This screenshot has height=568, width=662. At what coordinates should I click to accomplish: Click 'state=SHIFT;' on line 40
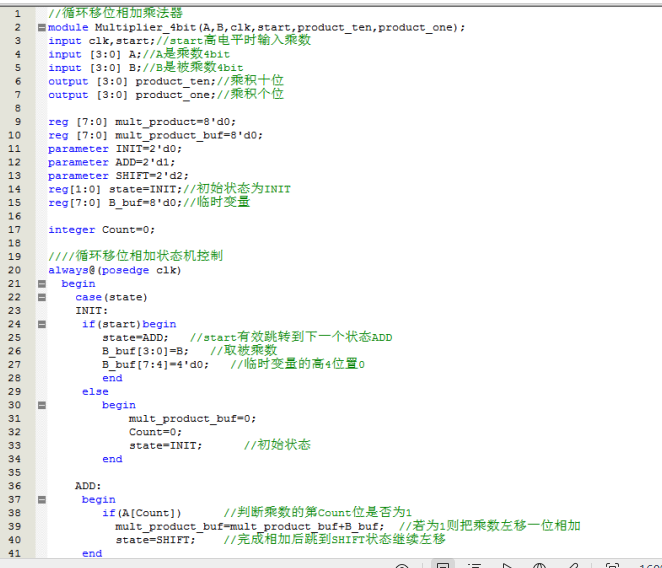pos(155,540)
